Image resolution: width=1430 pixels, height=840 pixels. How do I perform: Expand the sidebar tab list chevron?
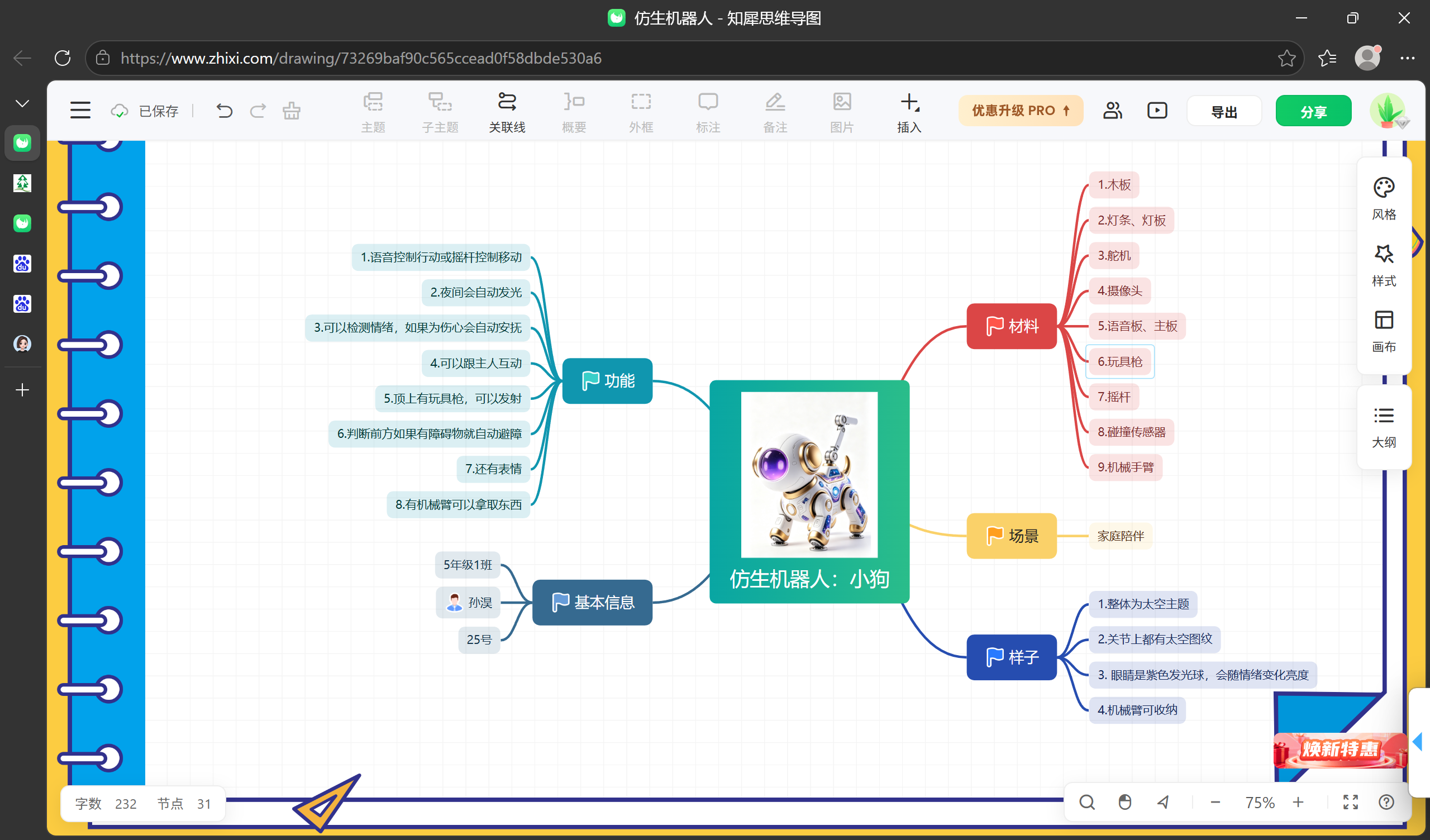[x=22, y=103]
